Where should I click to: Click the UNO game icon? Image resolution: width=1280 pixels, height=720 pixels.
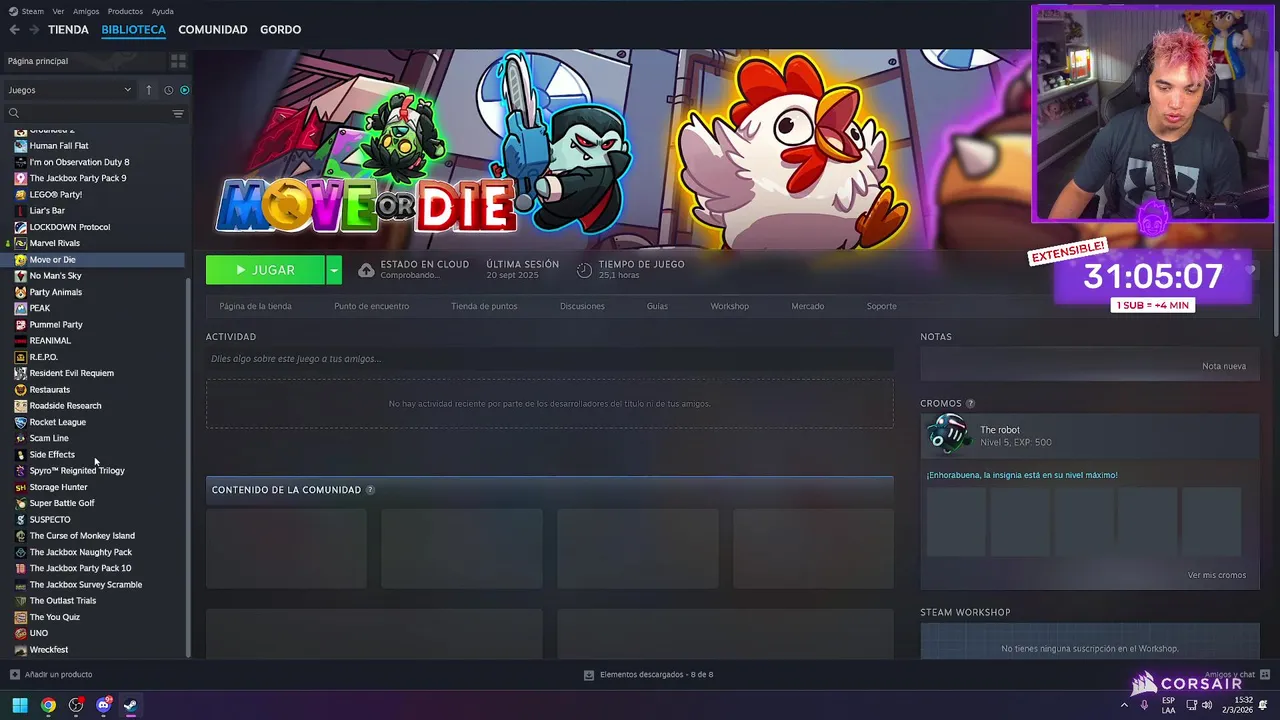click(21, 633)
